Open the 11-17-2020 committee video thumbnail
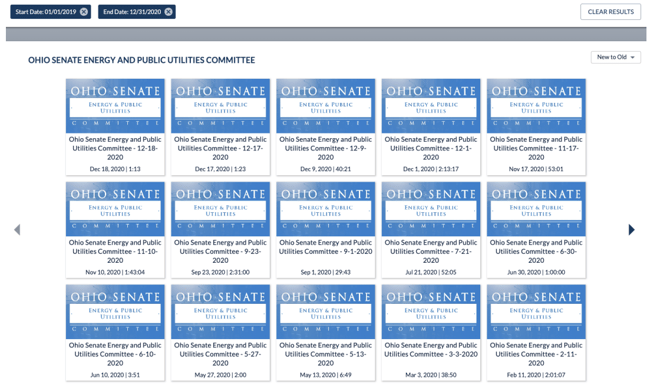650x385 pixels. [536, 106]
